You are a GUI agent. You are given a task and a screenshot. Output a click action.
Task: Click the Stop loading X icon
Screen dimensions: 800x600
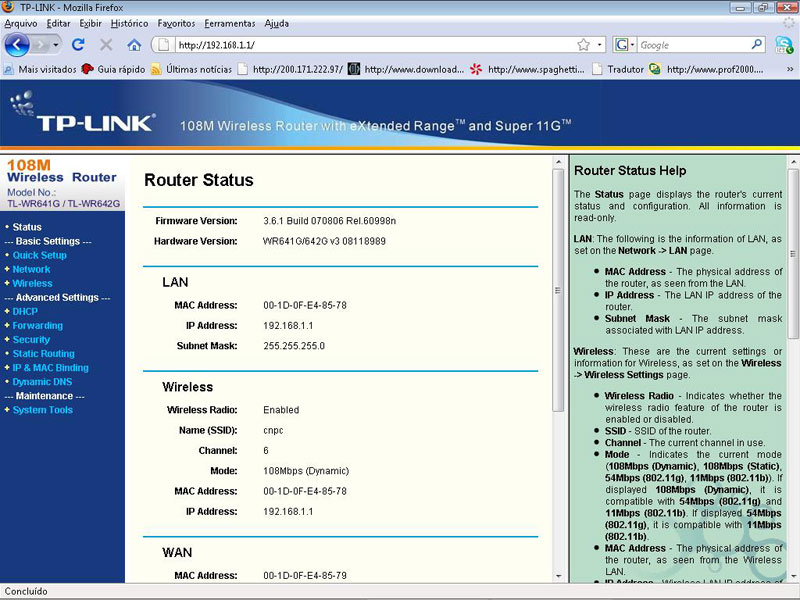pos(106,45)
